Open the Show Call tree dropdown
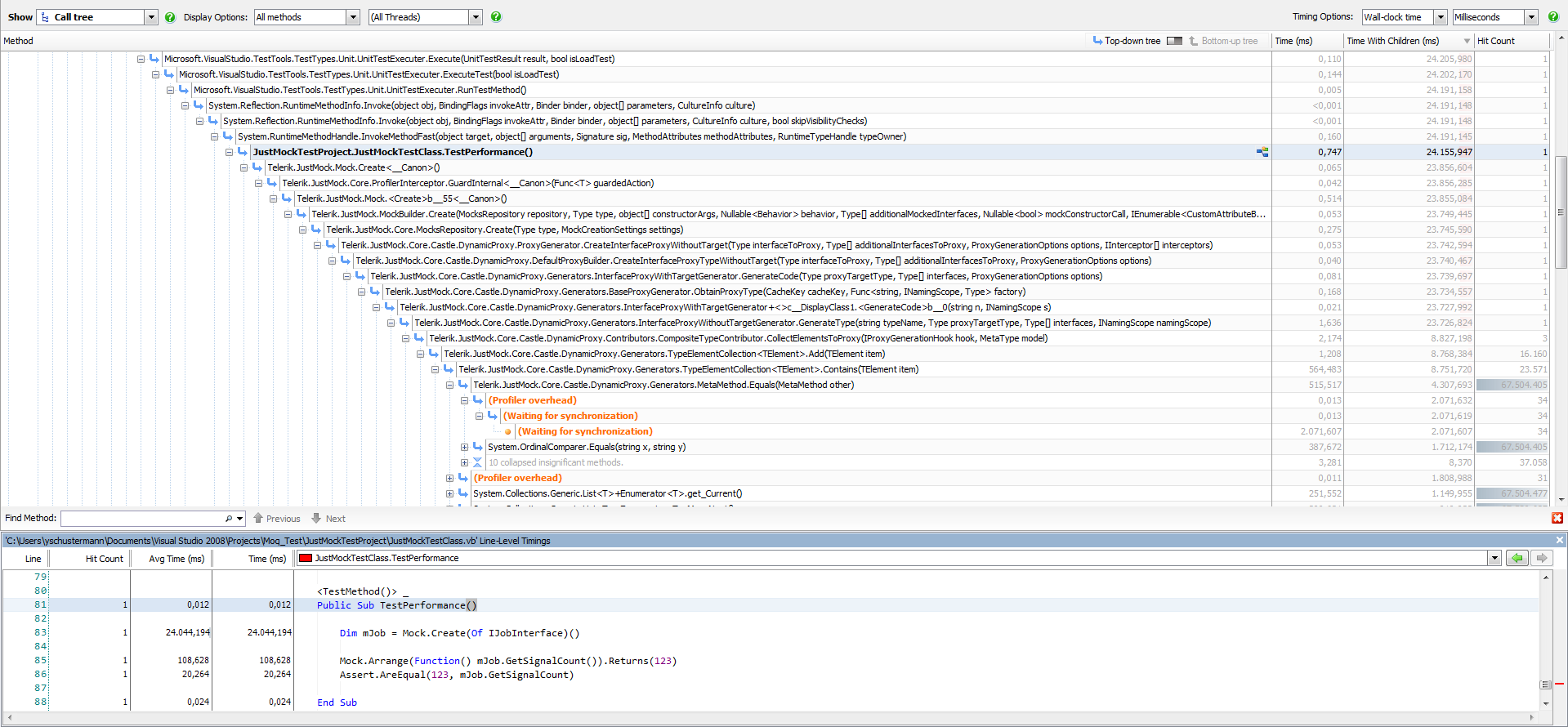 tap(151, 17)
